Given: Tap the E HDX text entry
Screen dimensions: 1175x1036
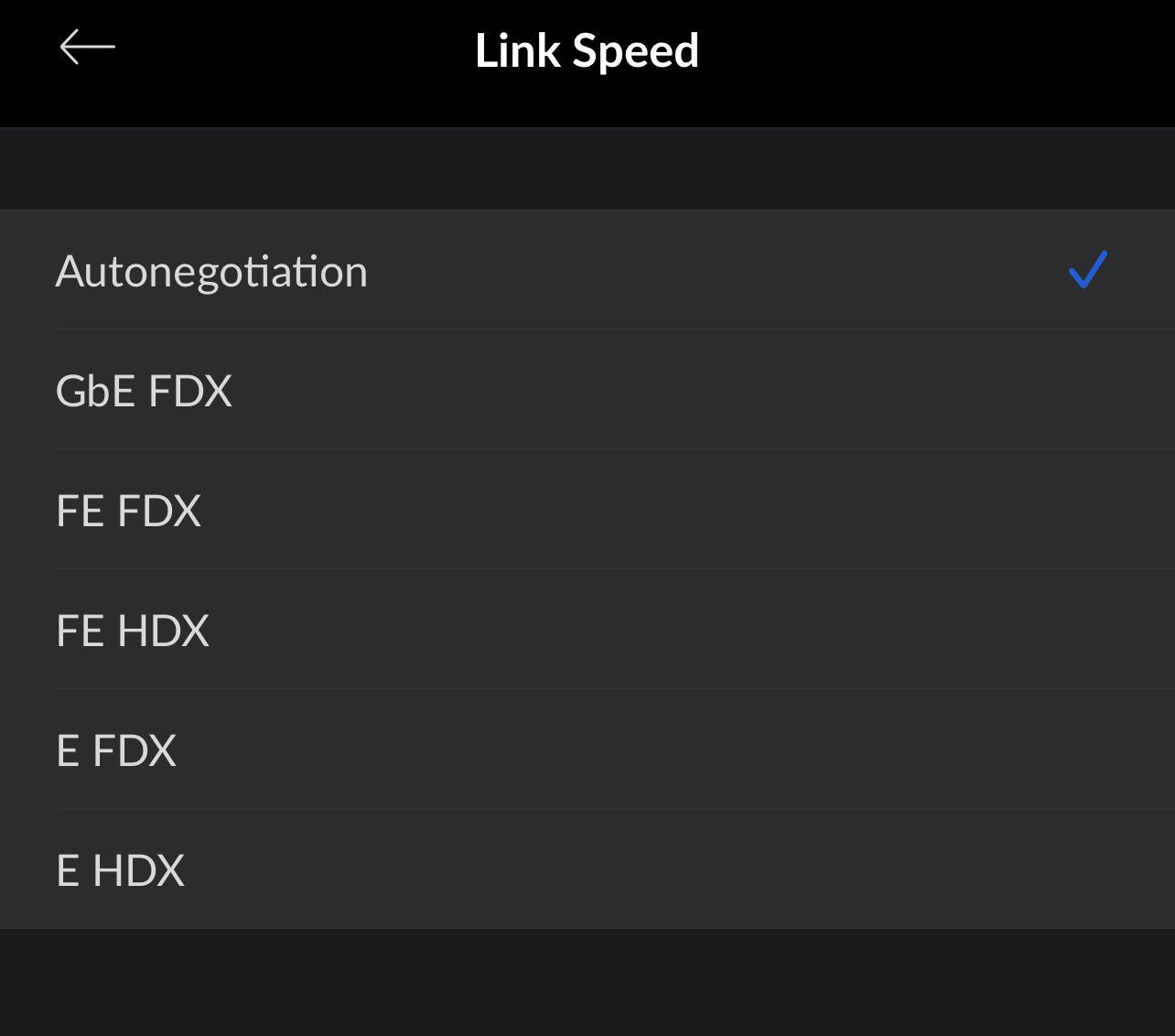Looking at the screenshot, I should click(120, 870).
